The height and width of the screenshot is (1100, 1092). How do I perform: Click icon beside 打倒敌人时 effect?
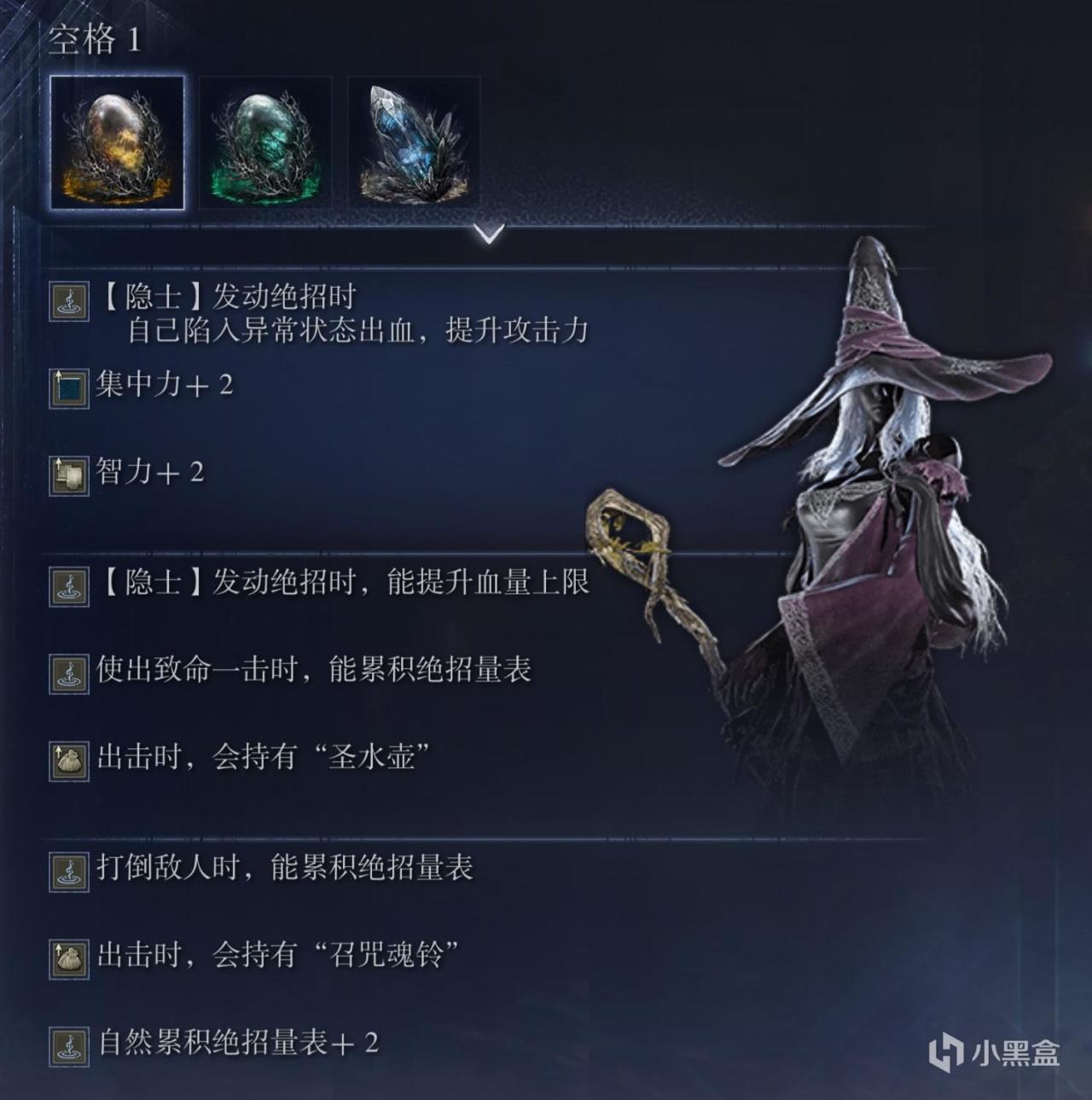coord(69,871)
